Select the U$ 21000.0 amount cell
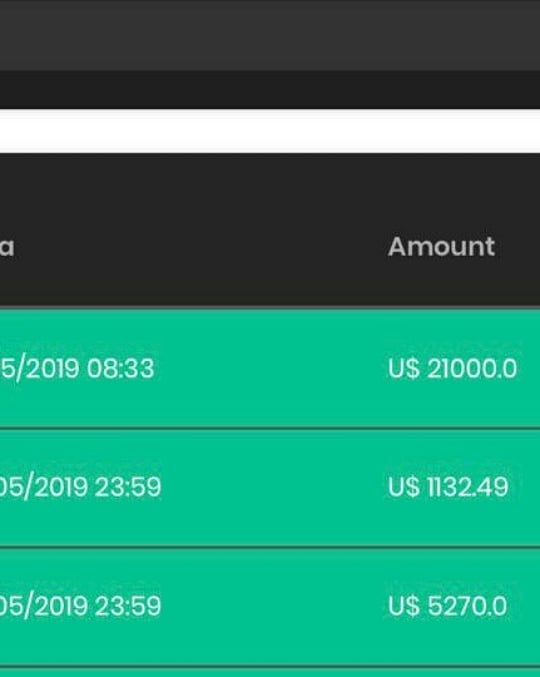This screenshot has height=677, width=540. tap(452, 368)
